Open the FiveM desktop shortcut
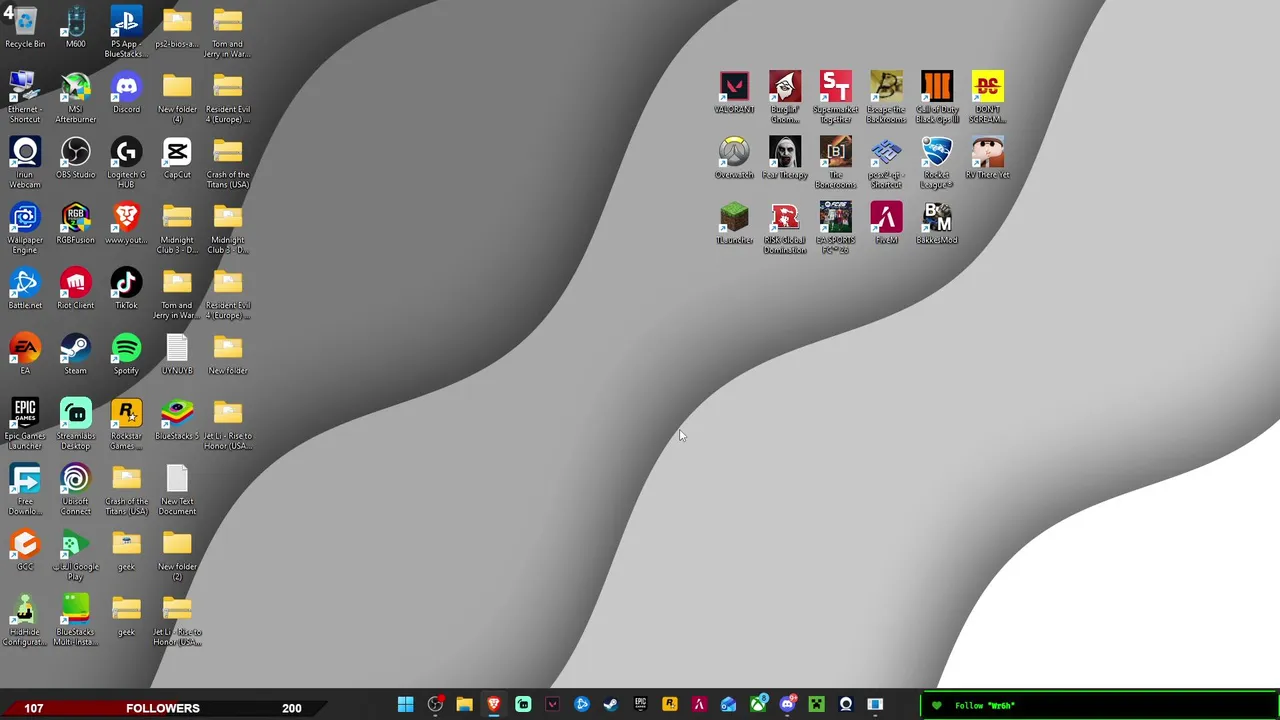 tap(886, 223)
